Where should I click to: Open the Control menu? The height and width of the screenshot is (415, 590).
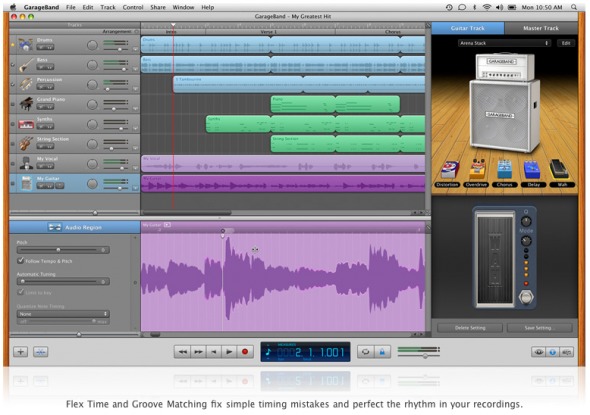133,7
